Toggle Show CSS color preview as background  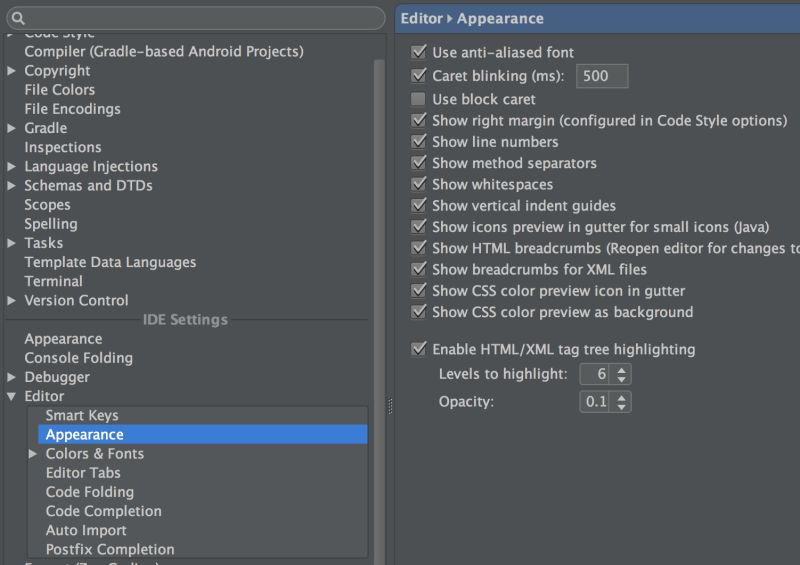[418, 312]
